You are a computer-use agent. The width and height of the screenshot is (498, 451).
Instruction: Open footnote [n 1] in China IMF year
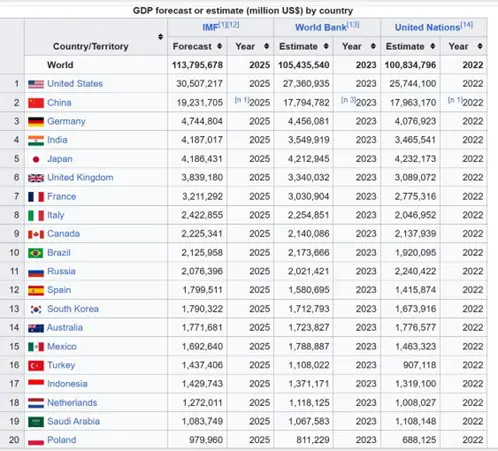pyautogui.click(x=242, y=100)
